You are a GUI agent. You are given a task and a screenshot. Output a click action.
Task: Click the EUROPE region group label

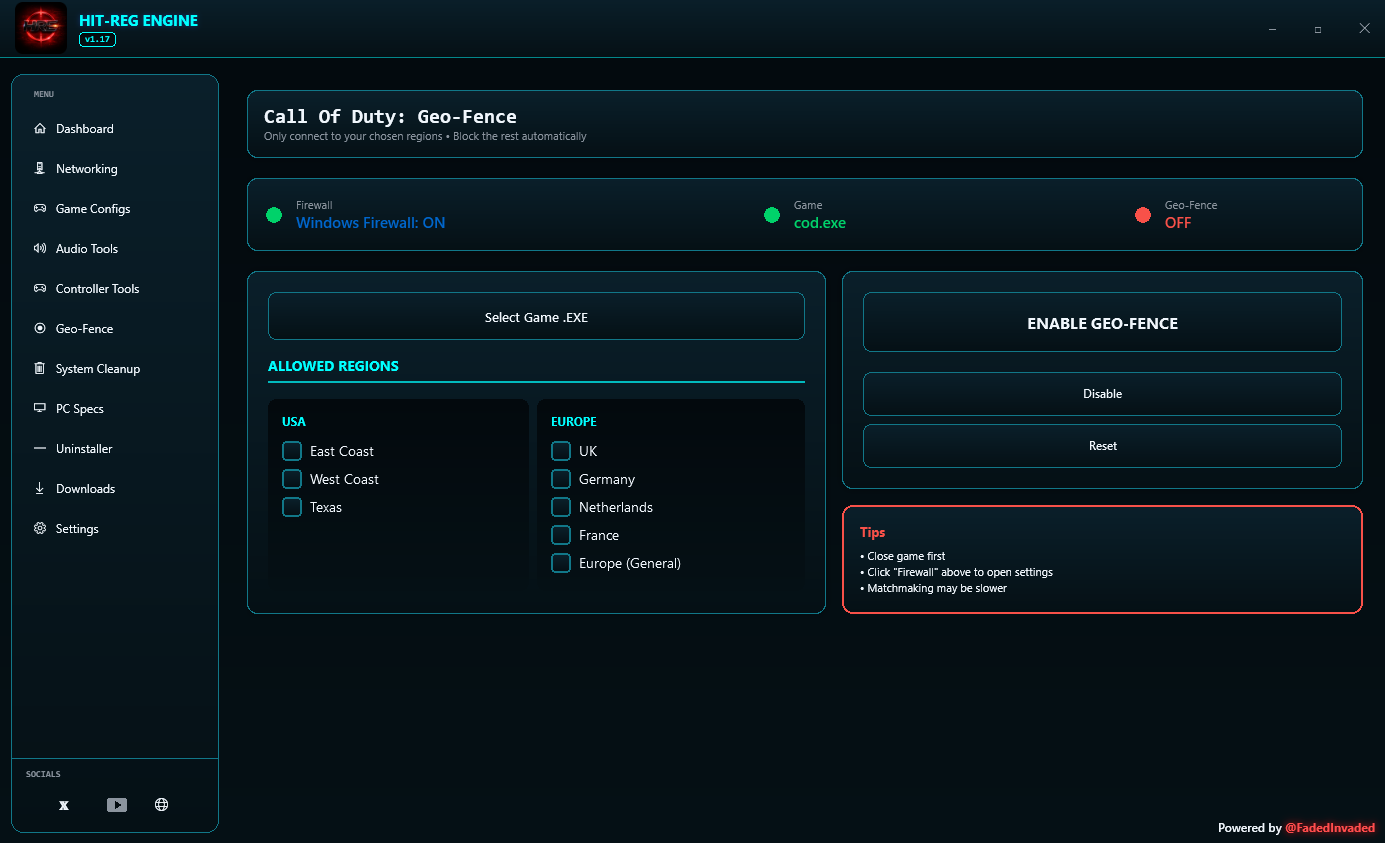pos(574,422)
